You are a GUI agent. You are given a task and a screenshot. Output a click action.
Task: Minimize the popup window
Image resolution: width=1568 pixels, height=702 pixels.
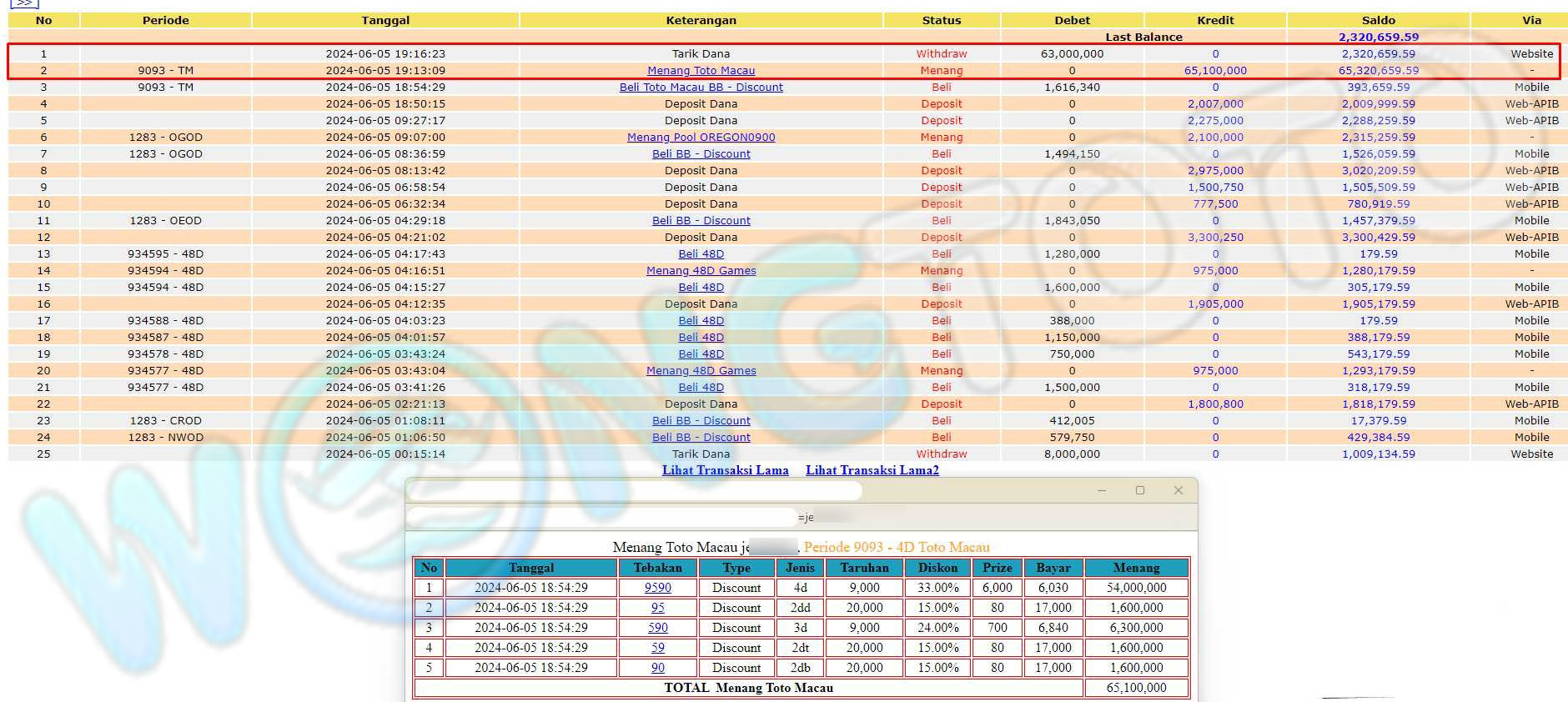click(1101, 490)
